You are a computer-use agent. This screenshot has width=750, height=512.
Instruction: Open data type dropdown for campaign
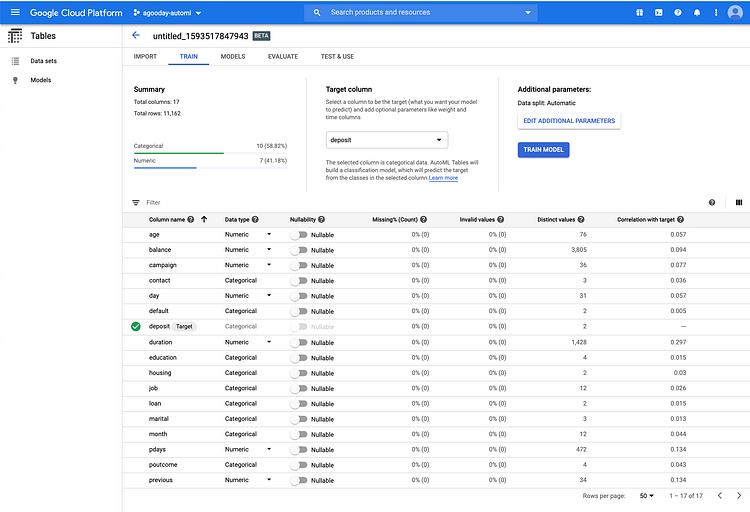(269, 265)
